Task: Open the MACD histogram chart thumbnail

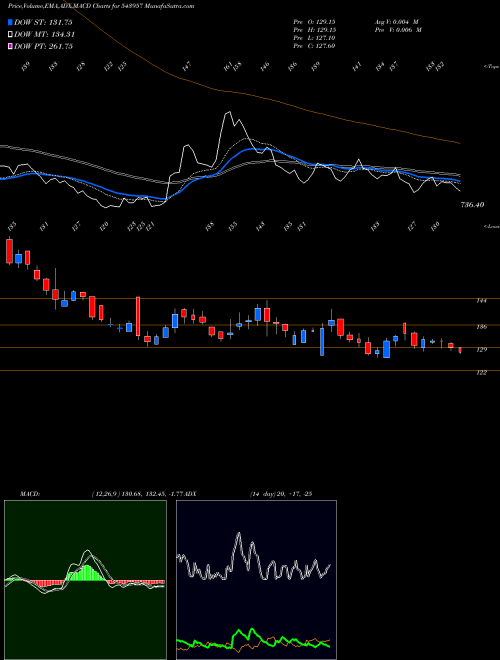Action: click(x=85, y=580)
